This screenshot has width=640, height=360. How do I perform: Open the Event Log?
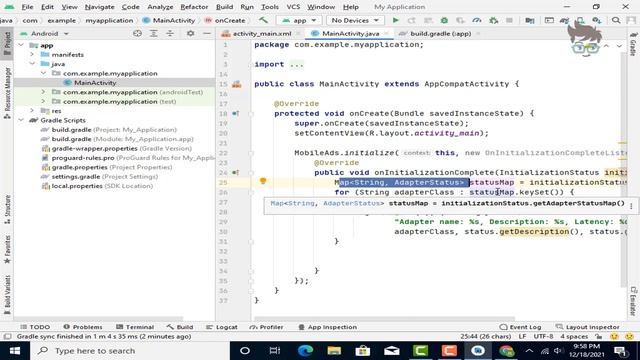[520, 327]
